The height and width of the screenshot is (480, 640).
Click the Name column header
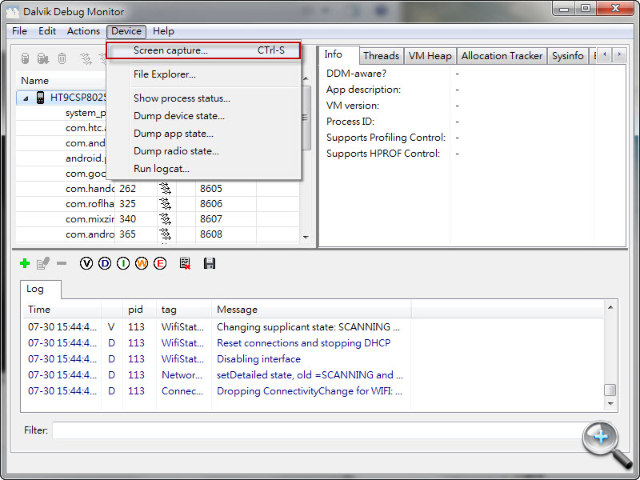pos(34,81)
